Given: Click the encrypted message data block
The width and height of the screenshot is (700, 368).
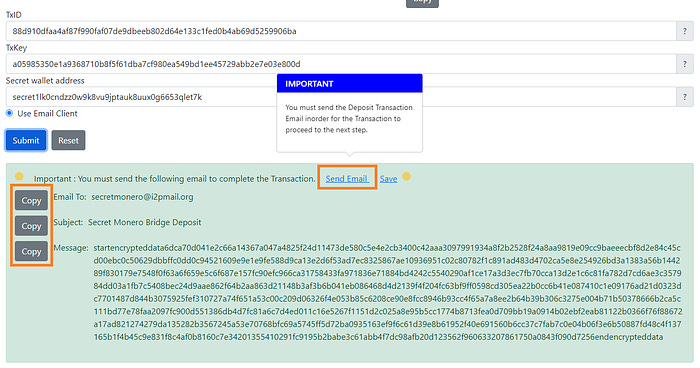Looking at the screenshot, I should click(x=388, y=292).
